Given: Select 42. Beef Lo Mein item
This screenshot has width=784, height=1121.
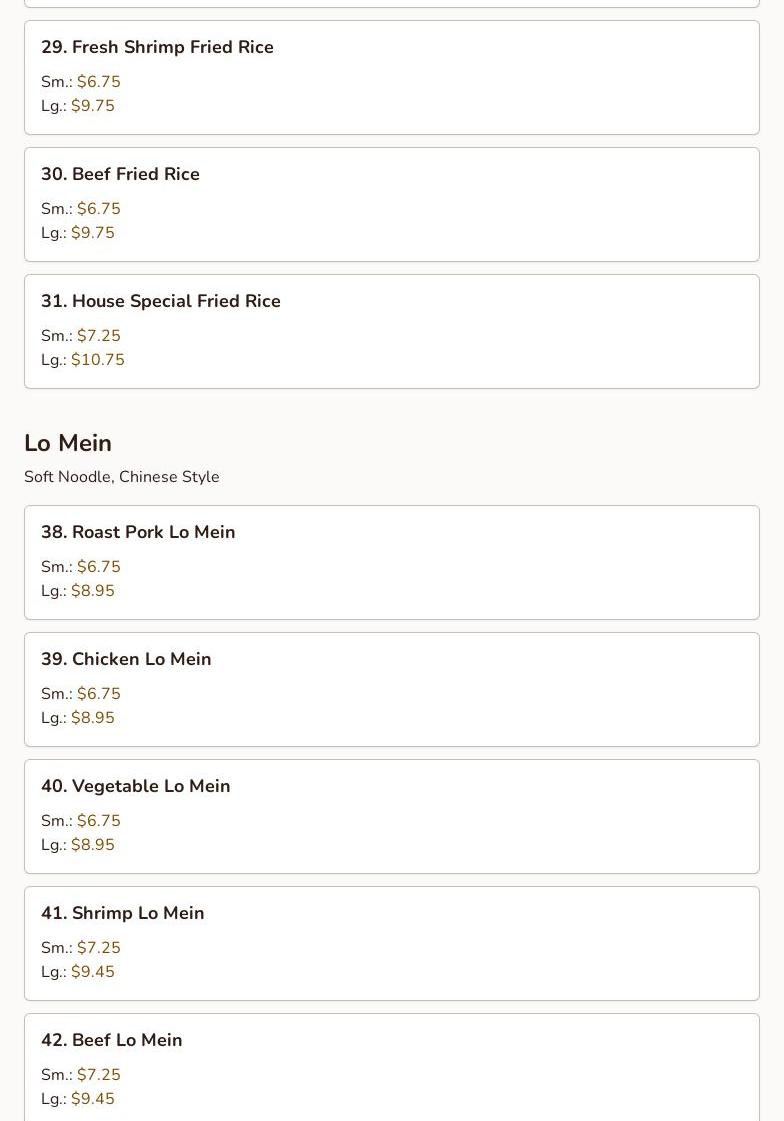Looking at the screenshot, I should pyautogui.click(x=392, y=1067).
